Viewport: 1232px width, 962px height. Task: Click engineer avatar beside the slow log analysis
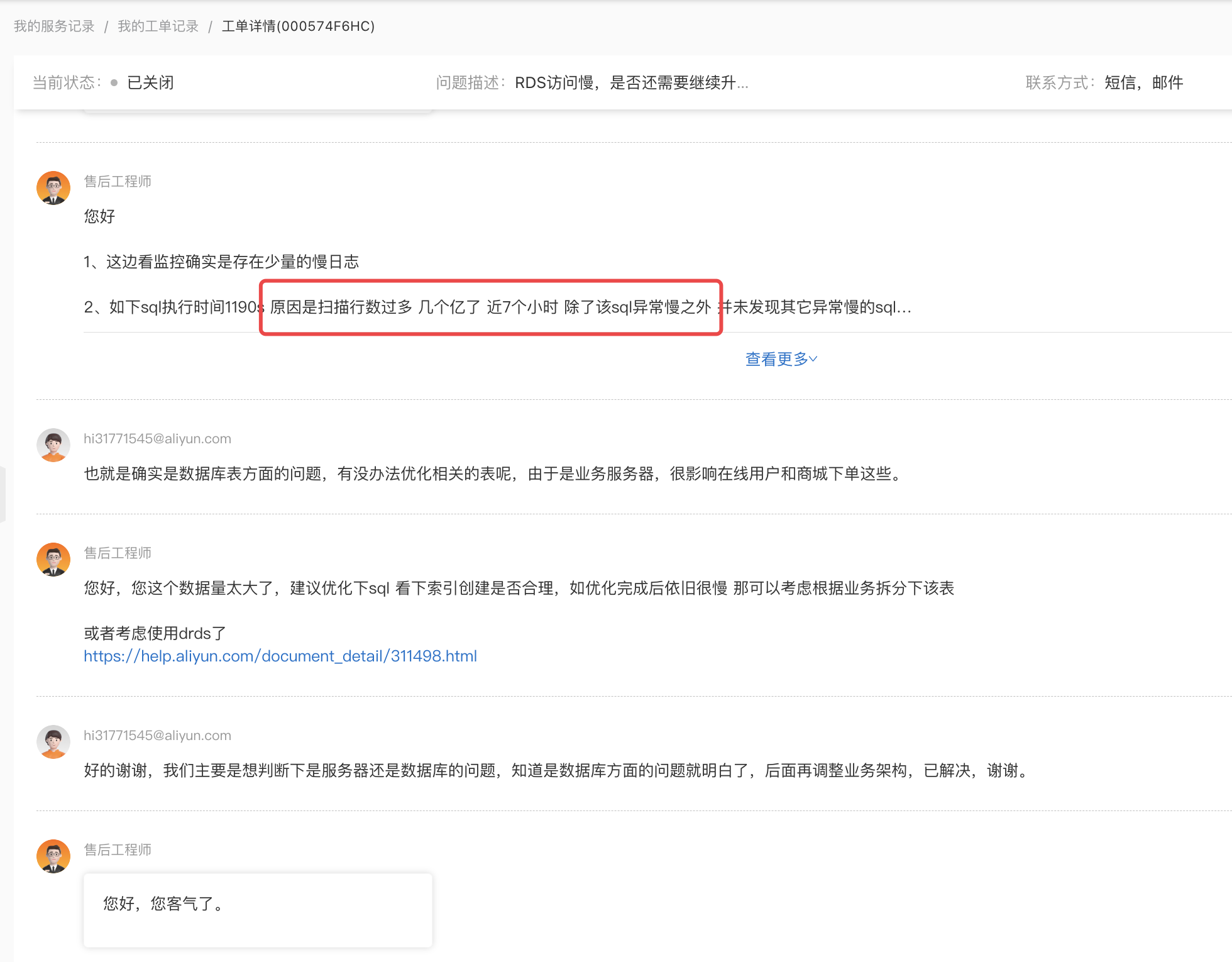coord(53,187)
